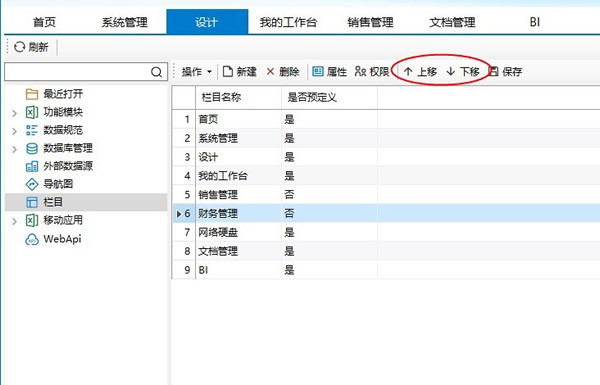Select the 导航图 tree item
This screenshot has width=600, height=385.
click(58, 184)
